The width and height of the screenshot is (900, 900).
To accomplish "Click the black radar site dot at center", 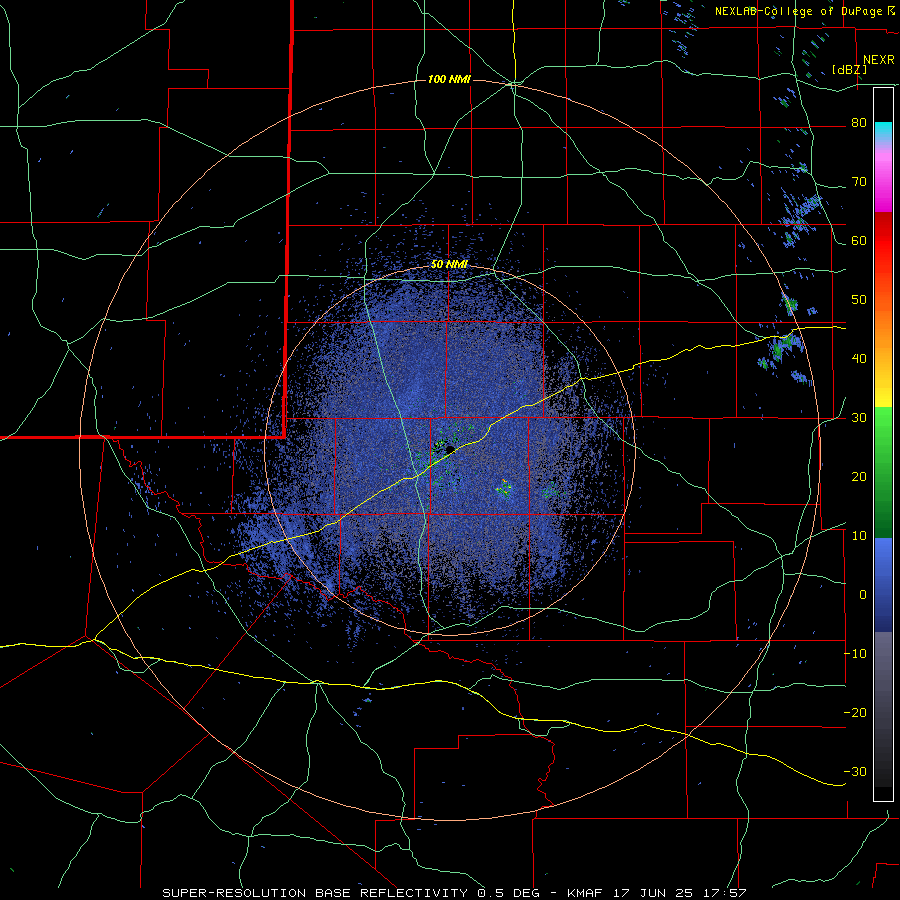I will click(450, 450).
